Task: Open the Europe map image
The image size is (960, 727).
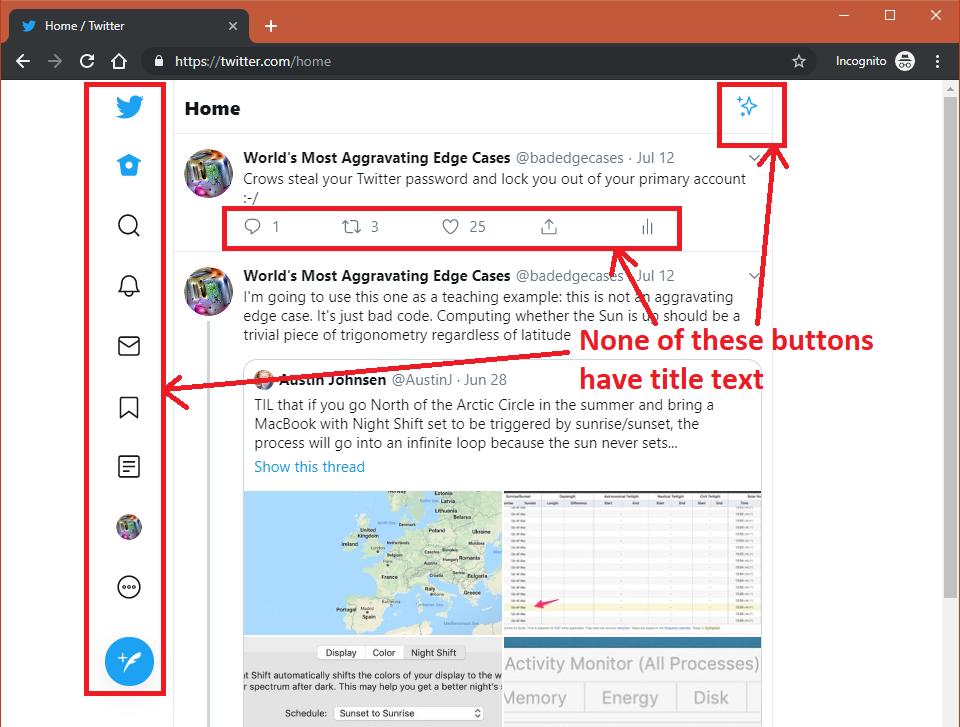Action: coord(372,562)
